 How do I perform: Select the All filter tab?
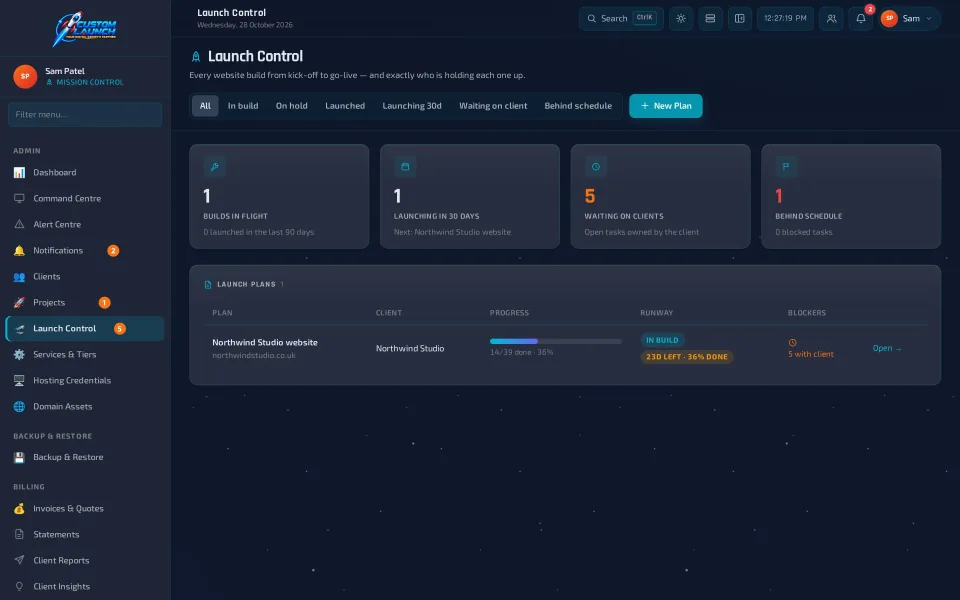pyautogui.click(x=205, y=106)
